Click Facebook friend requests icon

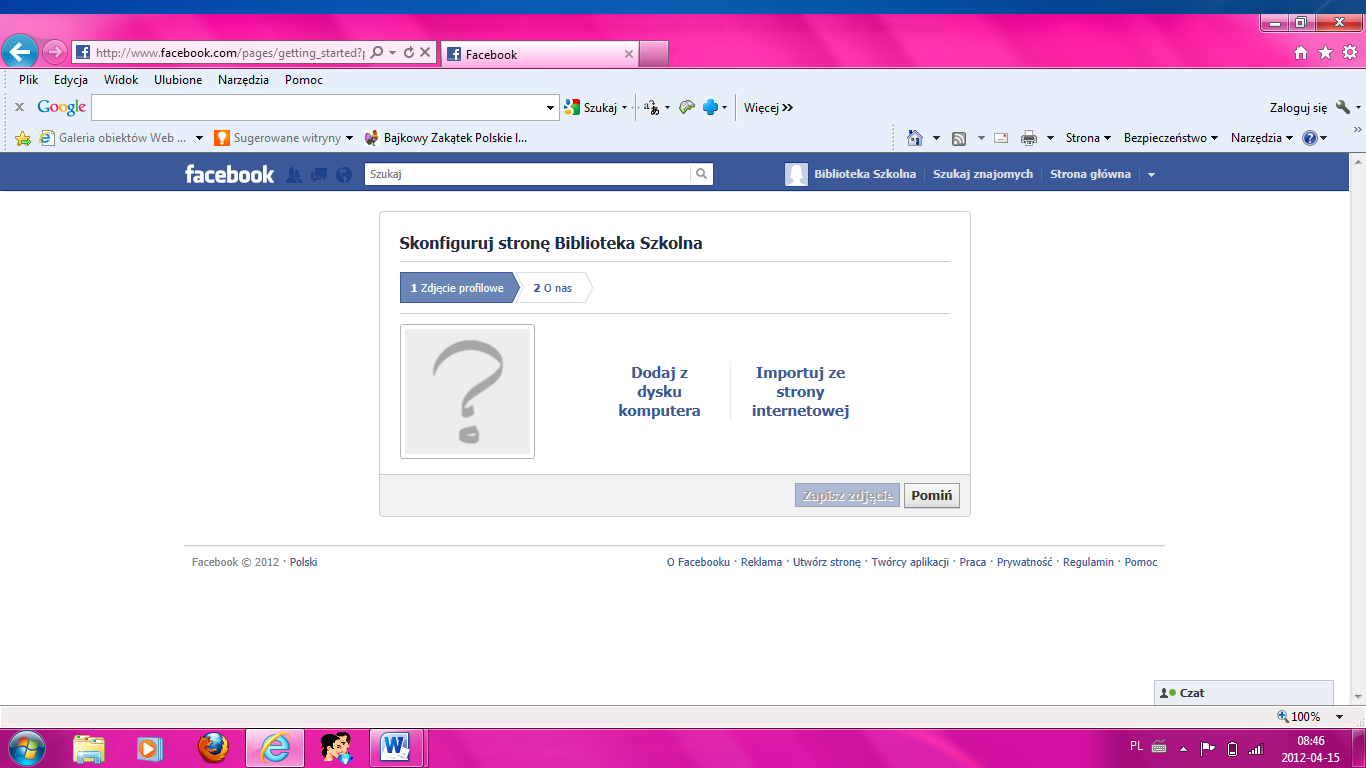coord(294,175)
